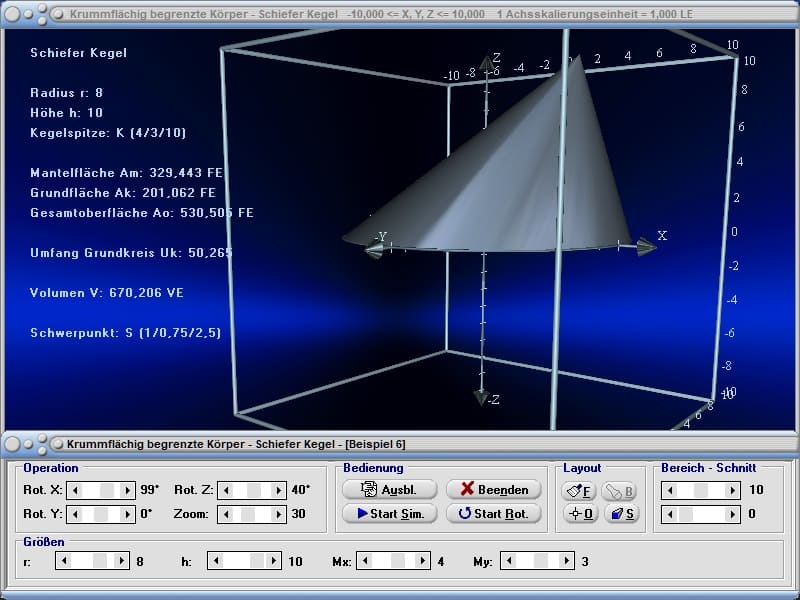Click the Zoom value '30'
Viewport: 800px width, 600px height.
(x=298, y=513)
